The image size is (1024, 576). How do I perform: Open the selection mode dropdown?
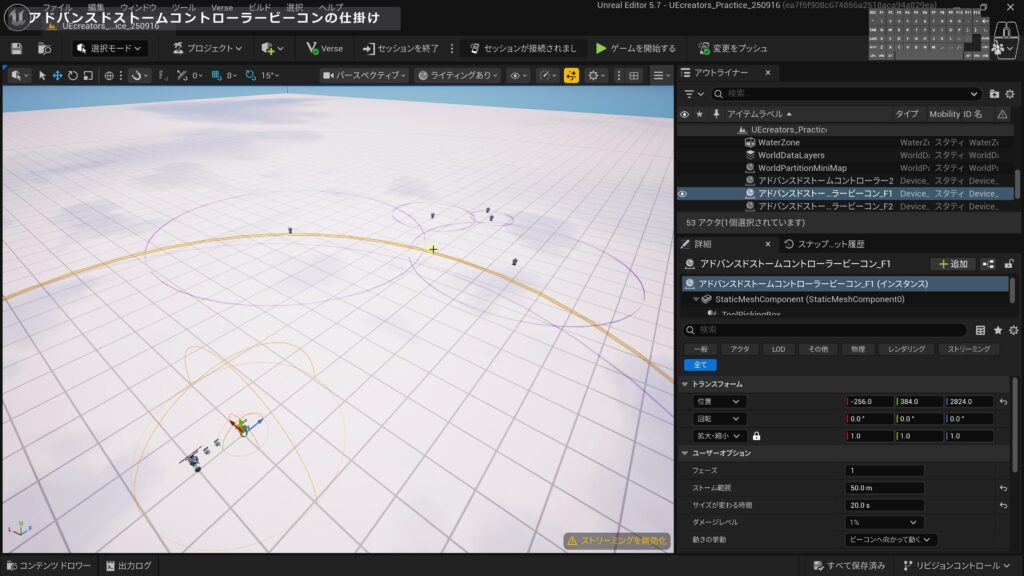(x=110, y=48)
